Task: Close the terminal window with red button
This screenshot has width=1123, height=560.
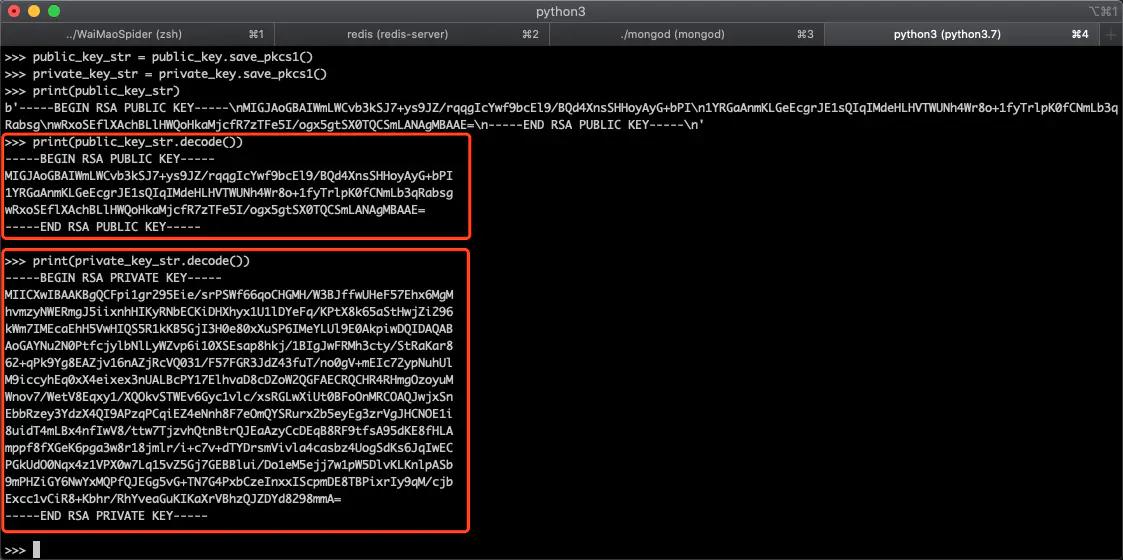Action: [x=14, y=11]
